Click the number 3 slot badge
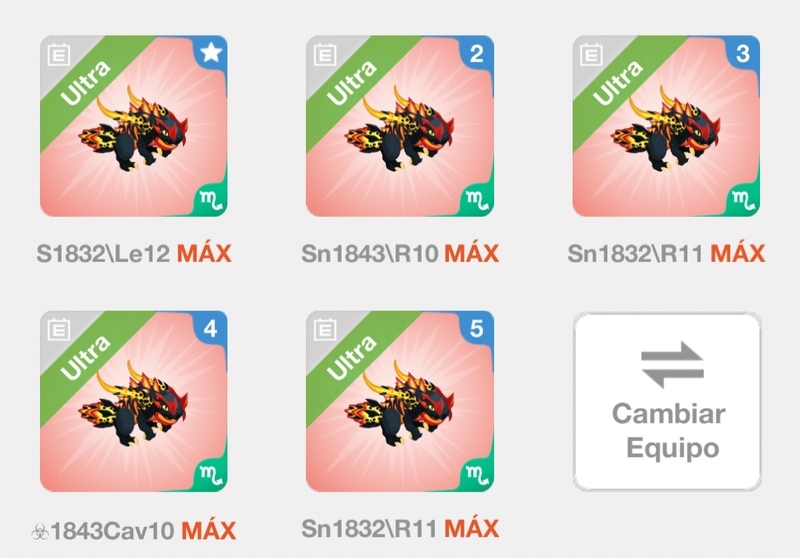Image resolution: width=800 pixels, height=558 pixels. pyautogui.click(x=743, y=53)
